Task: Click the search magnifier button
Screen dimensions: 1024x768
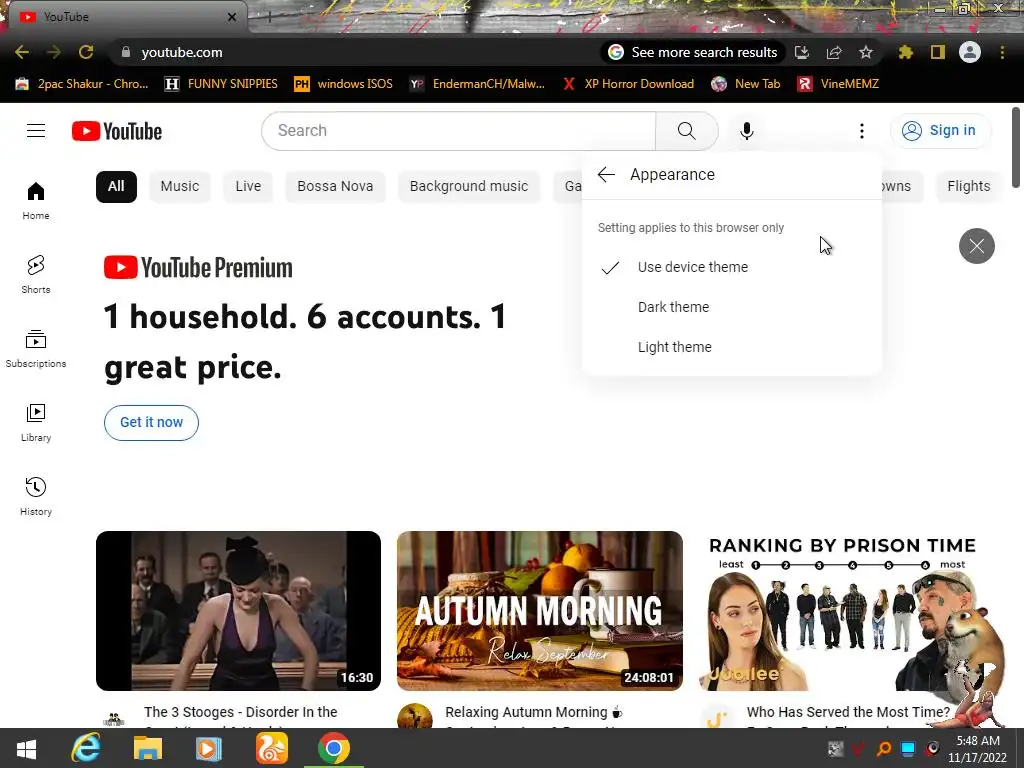Action: coord(686,131)
